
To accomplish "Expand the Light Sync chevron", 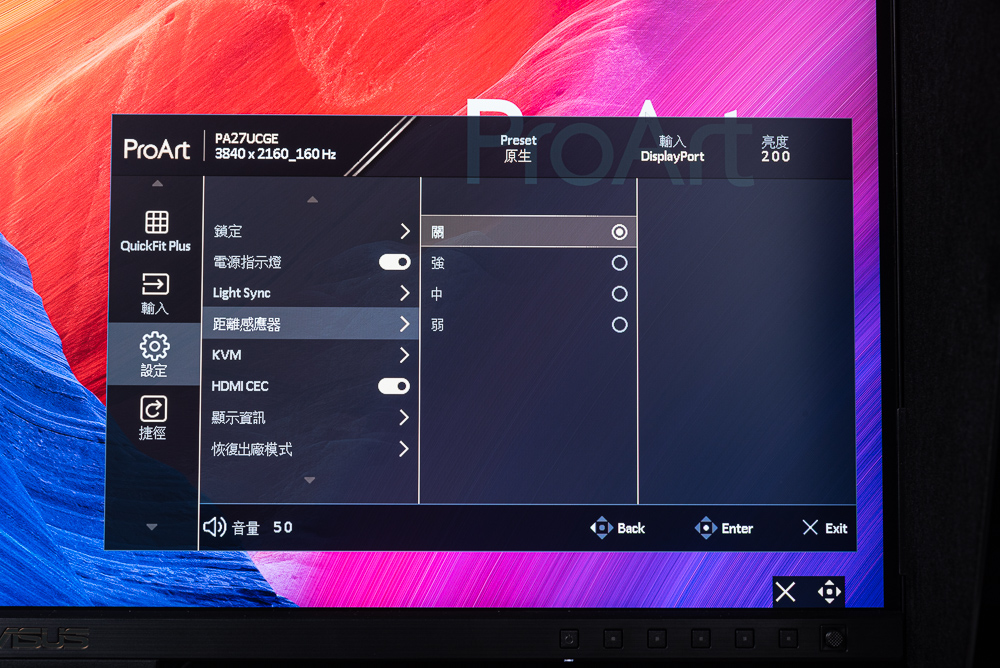I will pyautogui.click(x=404, y=293).
